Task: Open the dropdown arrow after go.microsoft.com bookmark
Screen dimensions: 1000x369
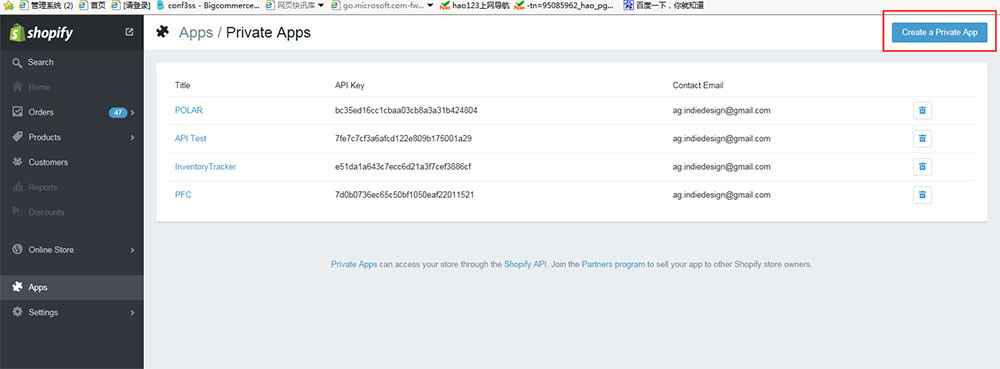Action: click(430, 5)
